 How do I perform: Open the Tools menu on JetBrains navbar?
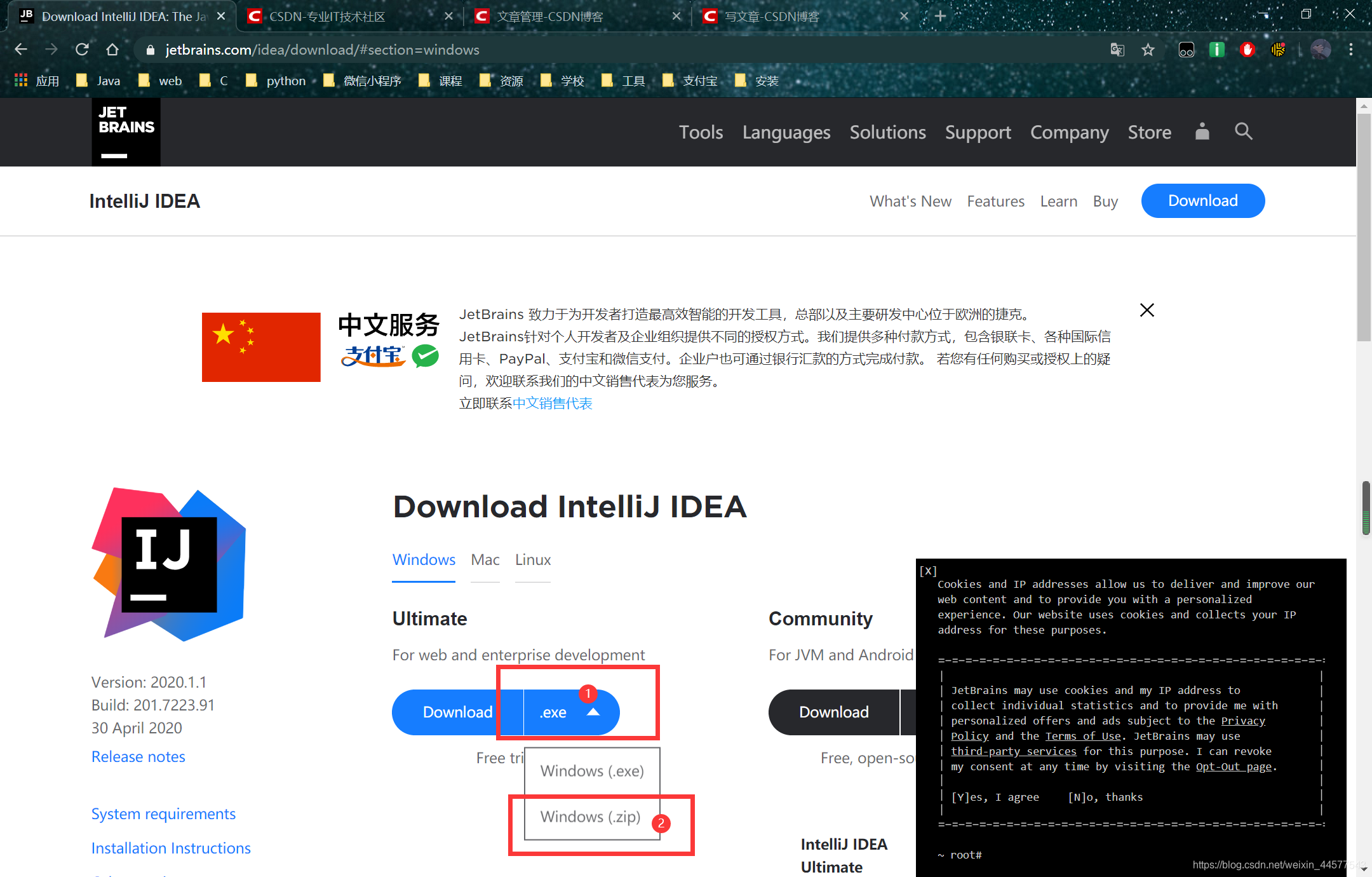click(x=701, y=132)
